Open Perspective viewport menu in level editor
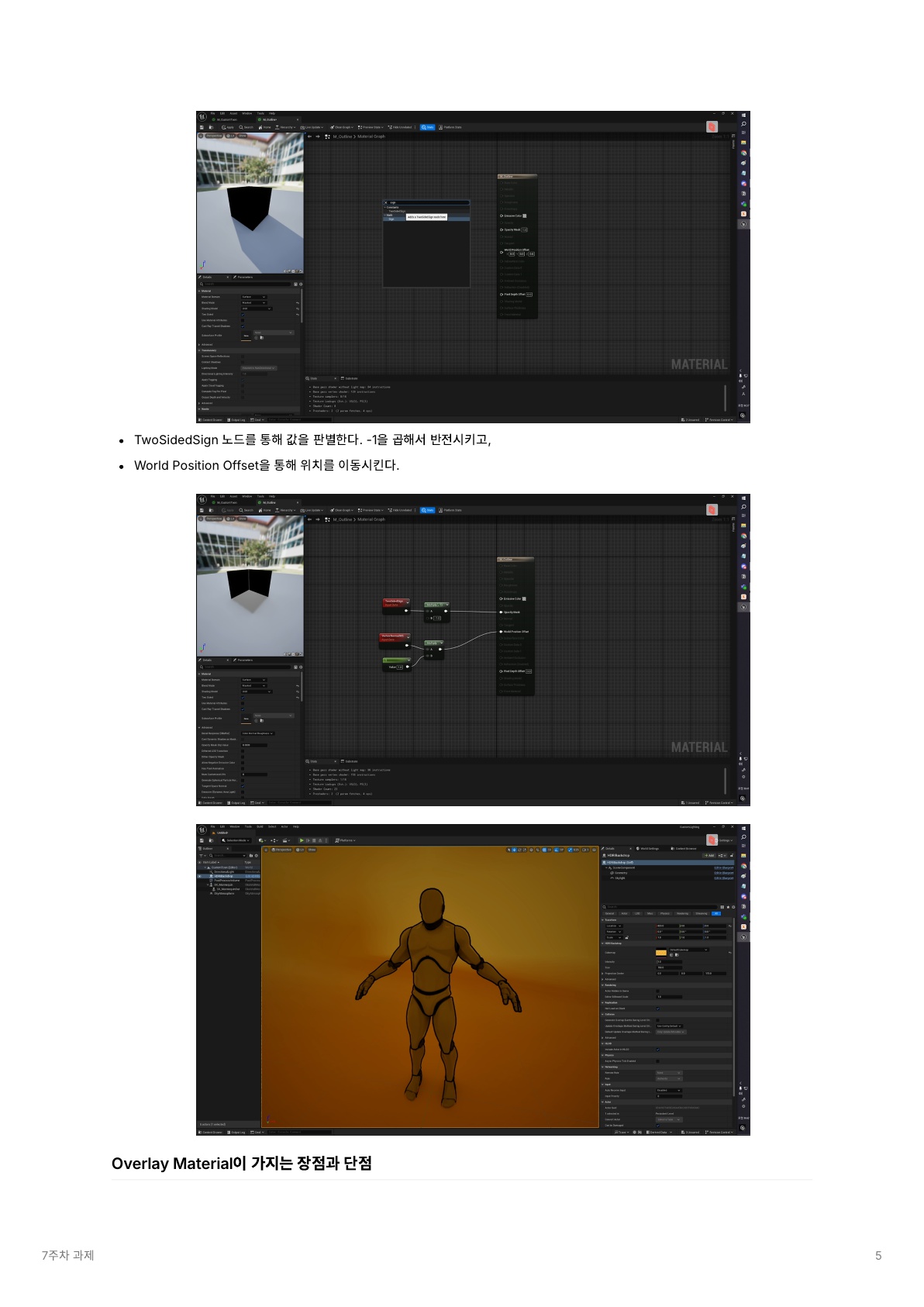924x1307 pixels. pyautogui.click(x=281, y=850)
